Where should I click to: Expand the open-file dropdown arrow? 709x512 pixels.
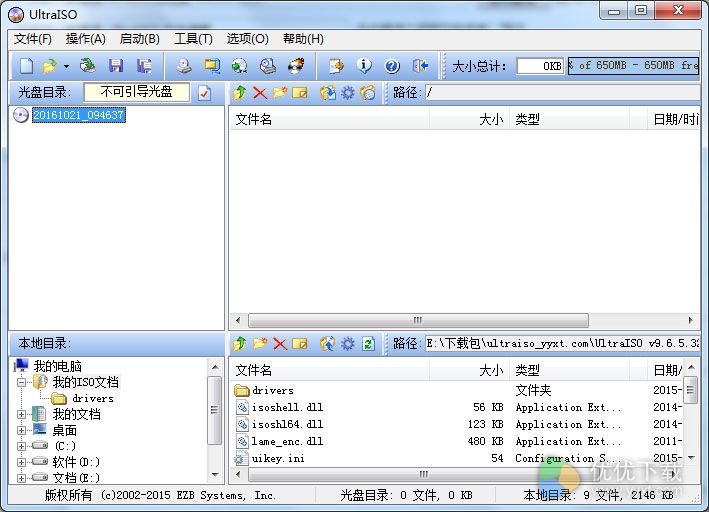[x=66, y=66]
